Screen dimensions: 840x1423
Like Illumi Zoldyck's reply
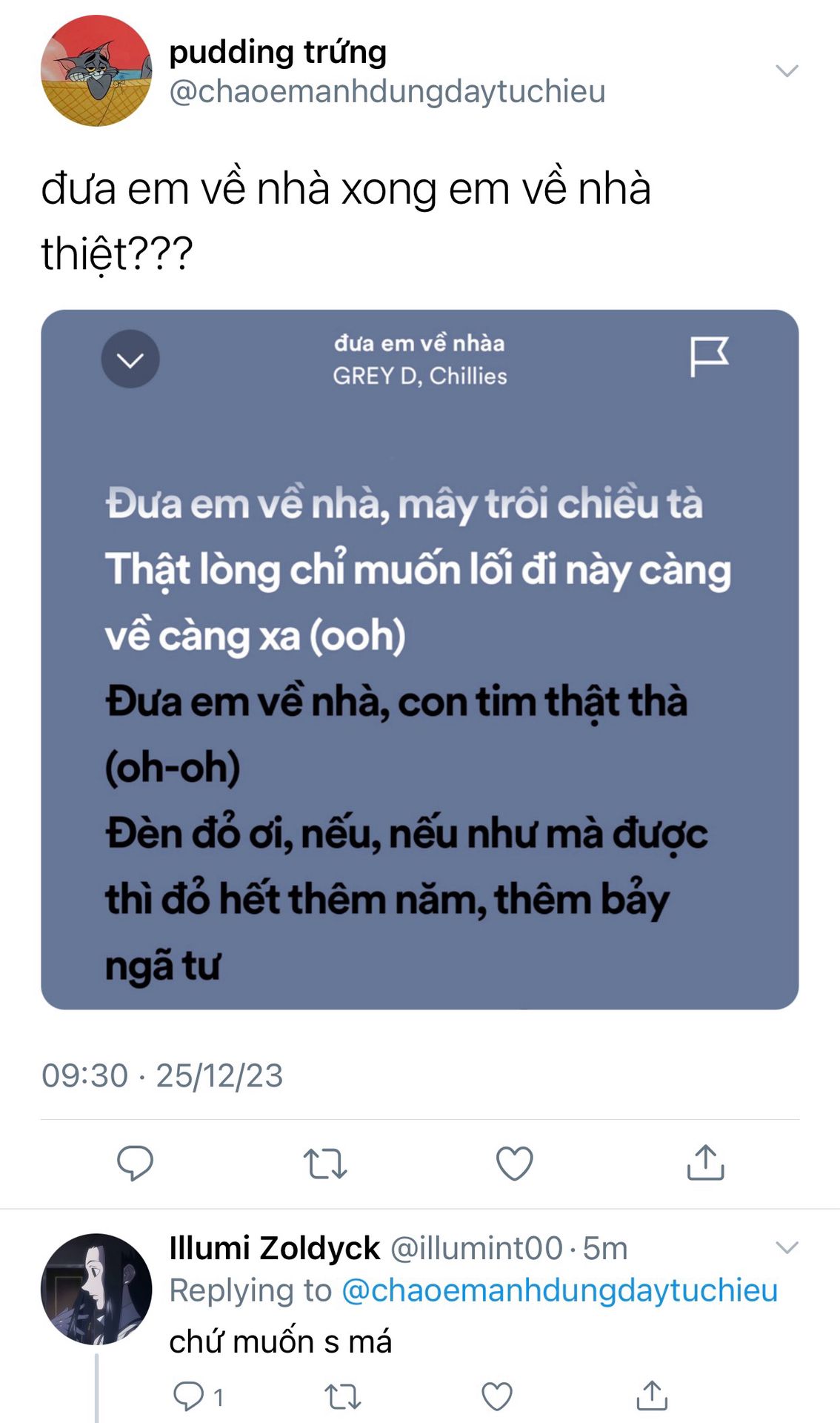point(497,1397)
